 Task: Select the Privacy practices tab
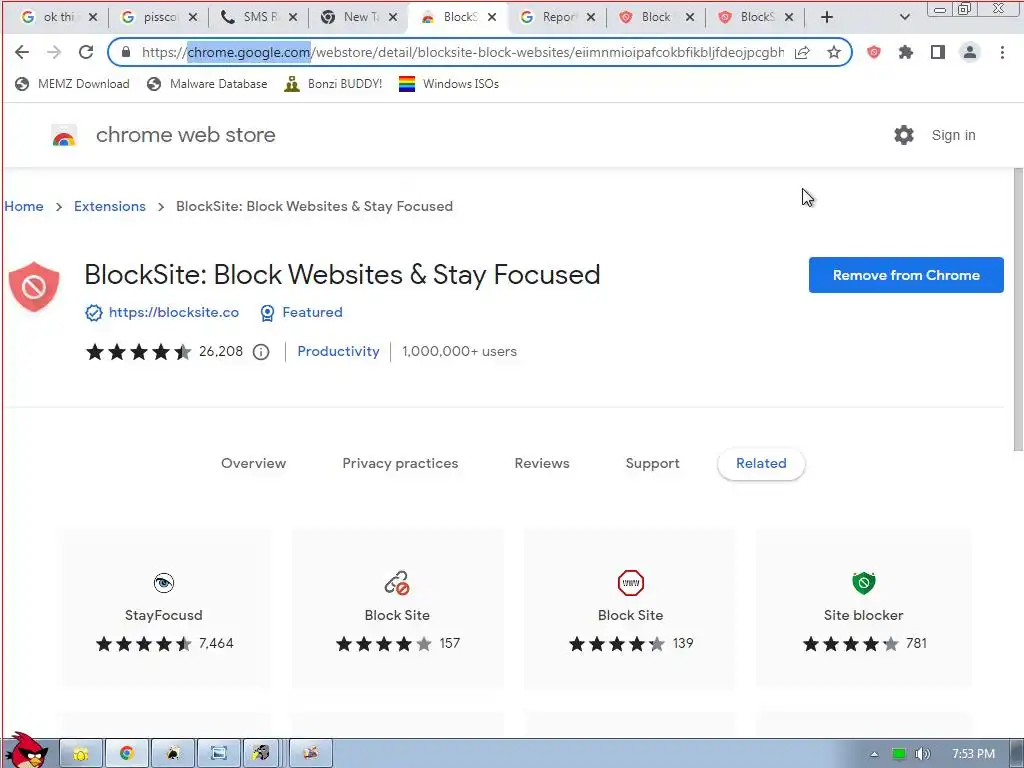coord(400,464)
